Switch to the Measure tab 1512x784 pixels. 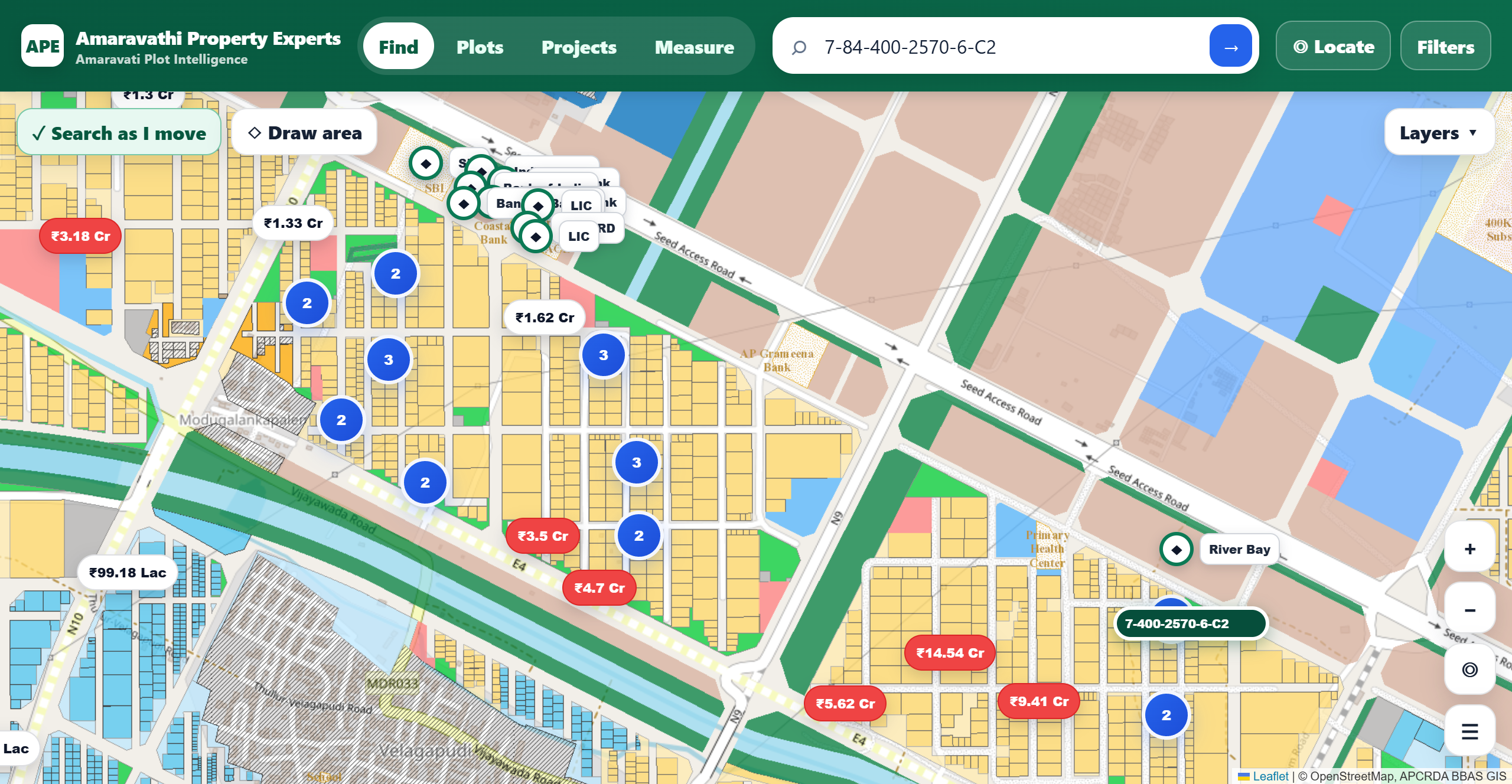695,47
